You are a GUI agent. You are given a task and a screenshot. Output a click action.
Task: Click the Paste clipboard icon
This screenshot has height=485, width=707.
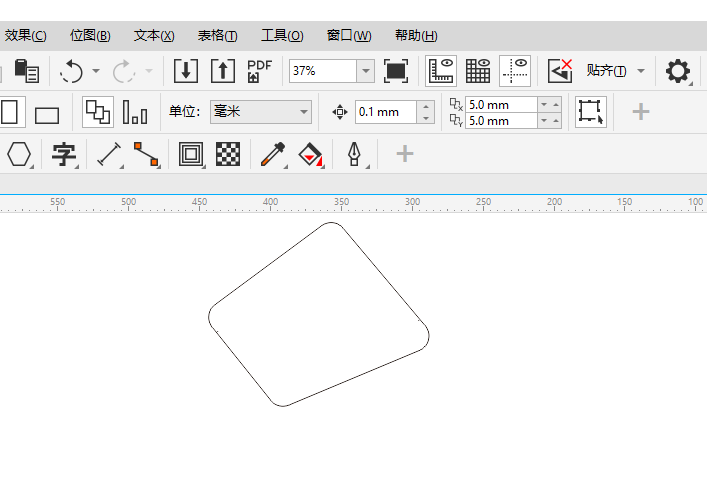pyautogui.click(x=26, y=71)
